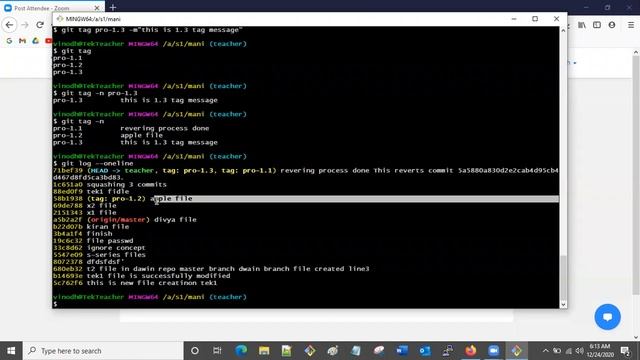The image size is (640, 360).
Task: Click commit line '33c8d62 ignore concept'
Action: pos(99,248)
